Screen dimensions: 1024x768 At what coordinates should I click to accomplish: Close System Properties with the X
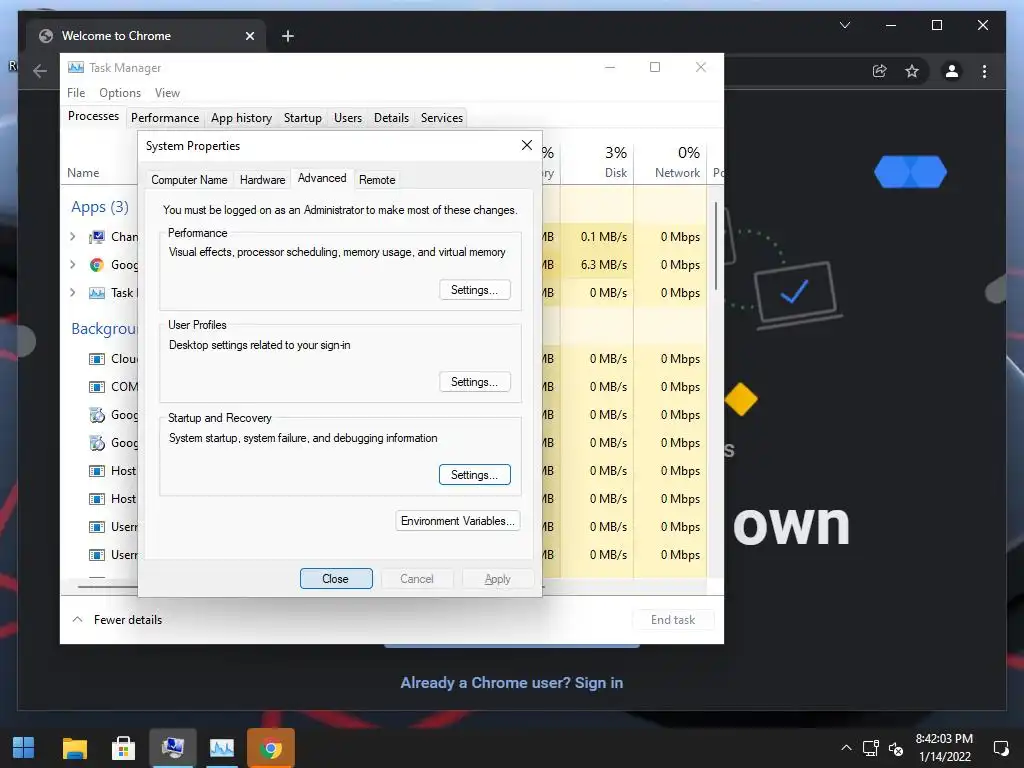[527, 145]
